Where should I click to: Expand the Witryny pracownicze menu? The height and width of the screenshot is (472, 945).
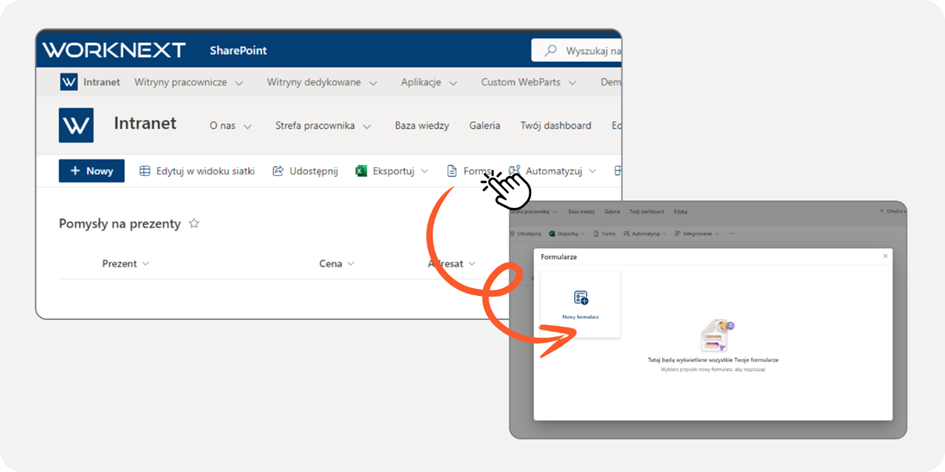[239, 83]
